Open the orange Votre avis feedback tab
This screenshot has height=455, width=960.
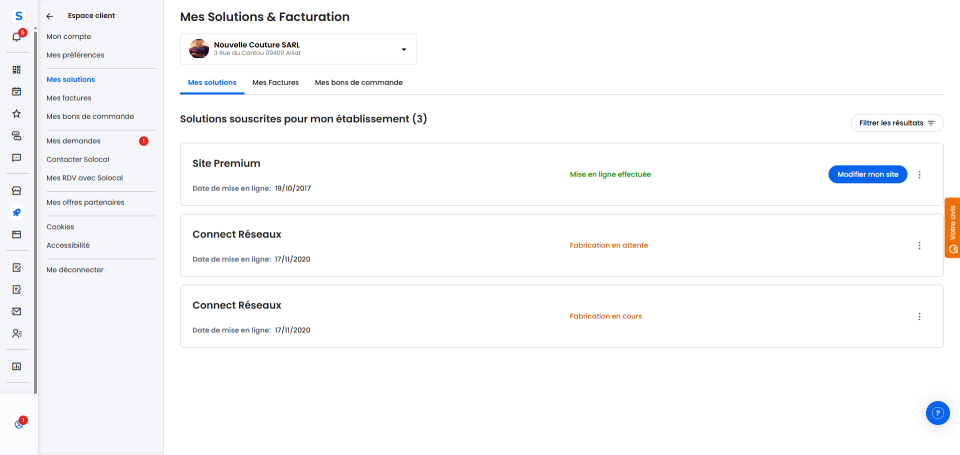pyautogui.click(x=952, y=228)
